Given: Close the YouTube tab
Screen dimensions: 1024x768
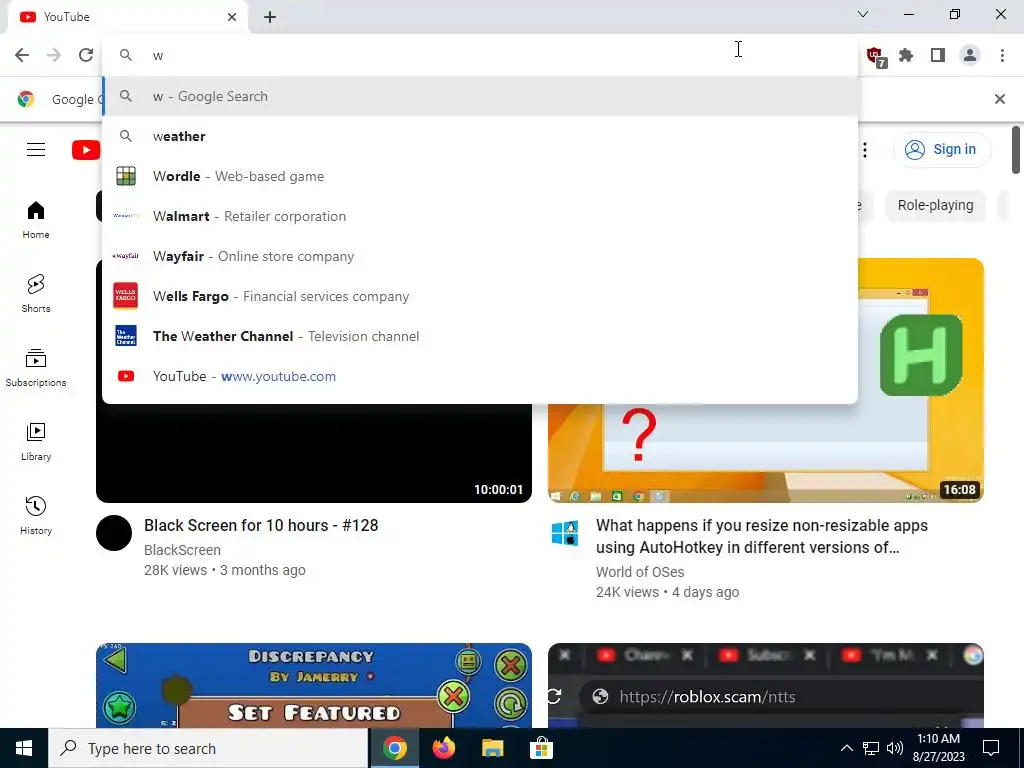Looking at the screenshot, I should (x=232, y=17).
